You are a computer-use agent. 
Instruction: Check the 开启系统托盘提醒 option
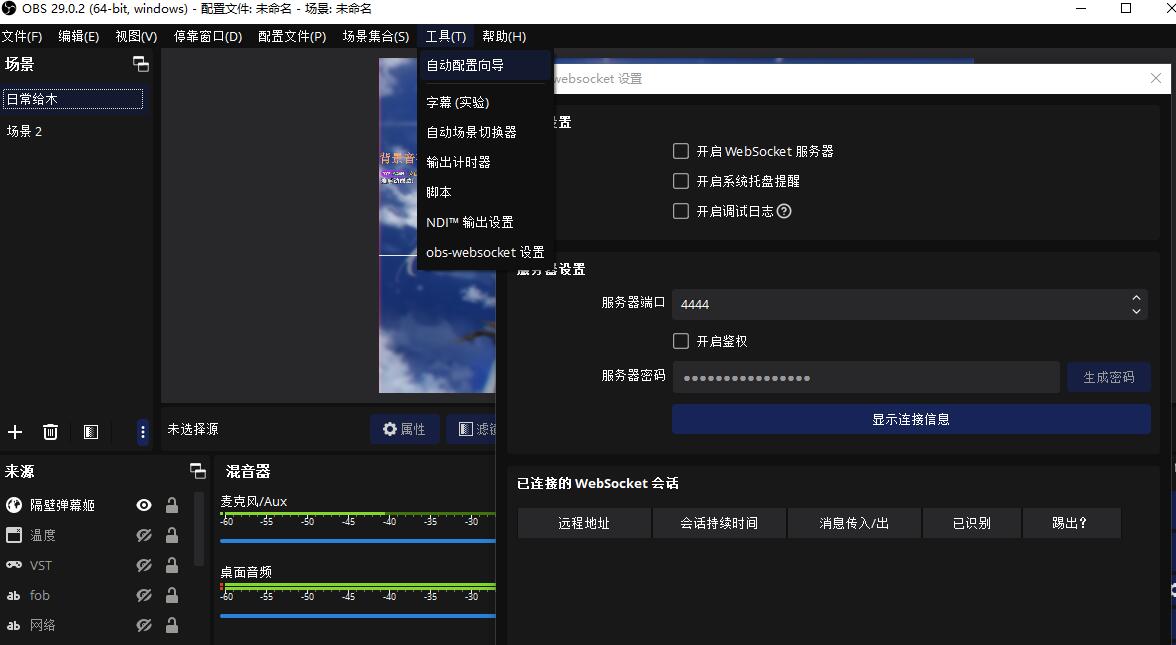click(681, 181)
